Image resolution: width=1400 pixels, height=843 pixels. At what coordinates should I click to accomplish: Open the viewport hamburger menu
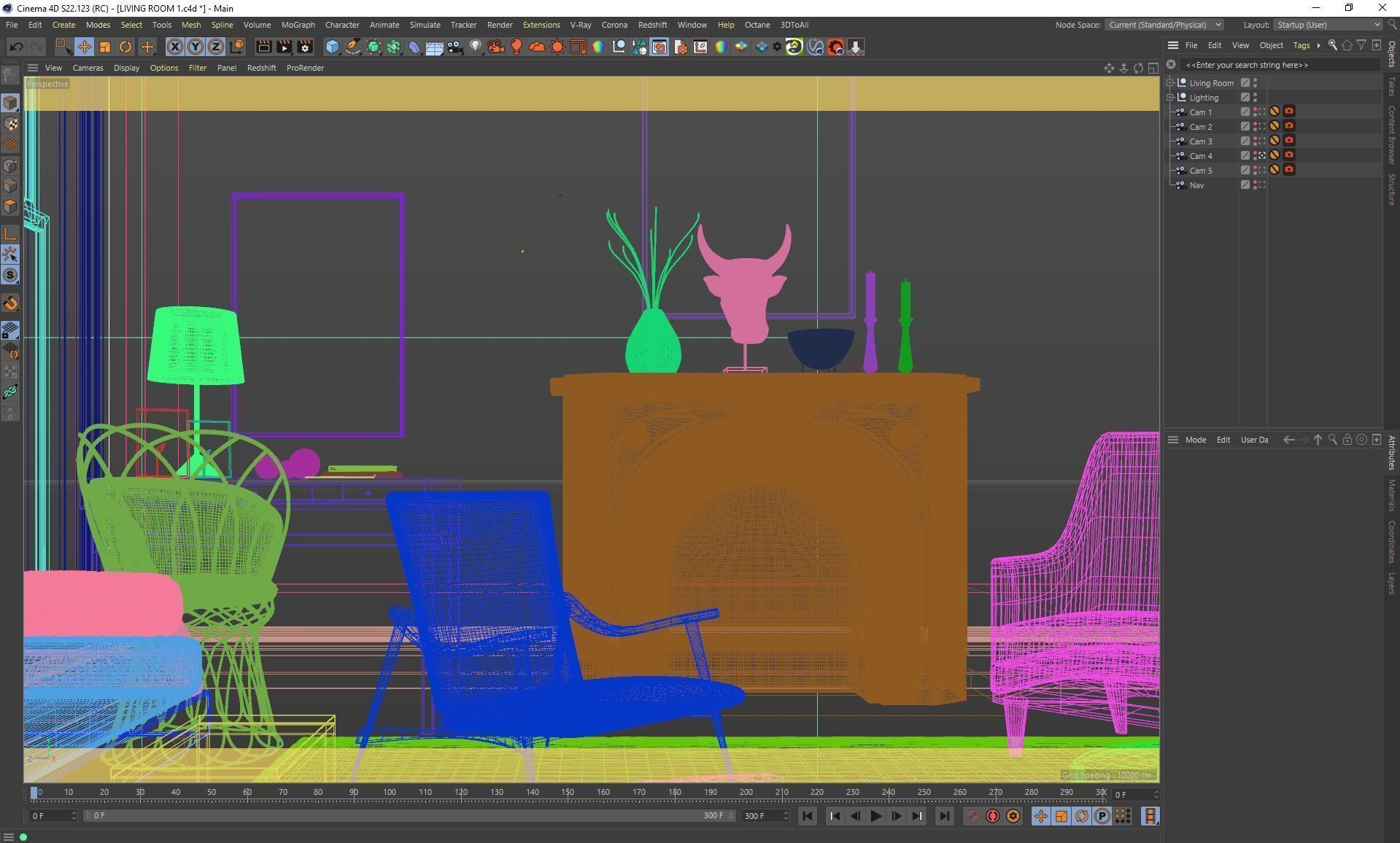(x=33, y=68)
